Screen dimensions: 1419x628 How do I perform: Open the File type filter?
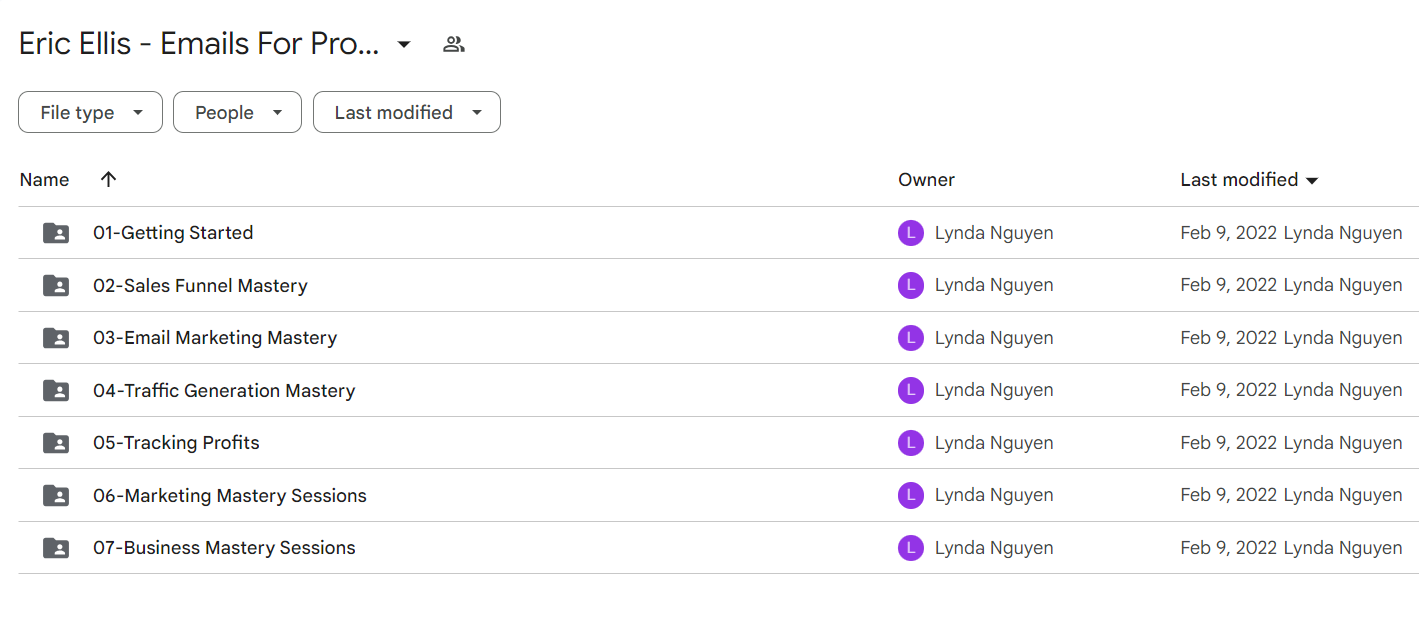click(90, 112)
